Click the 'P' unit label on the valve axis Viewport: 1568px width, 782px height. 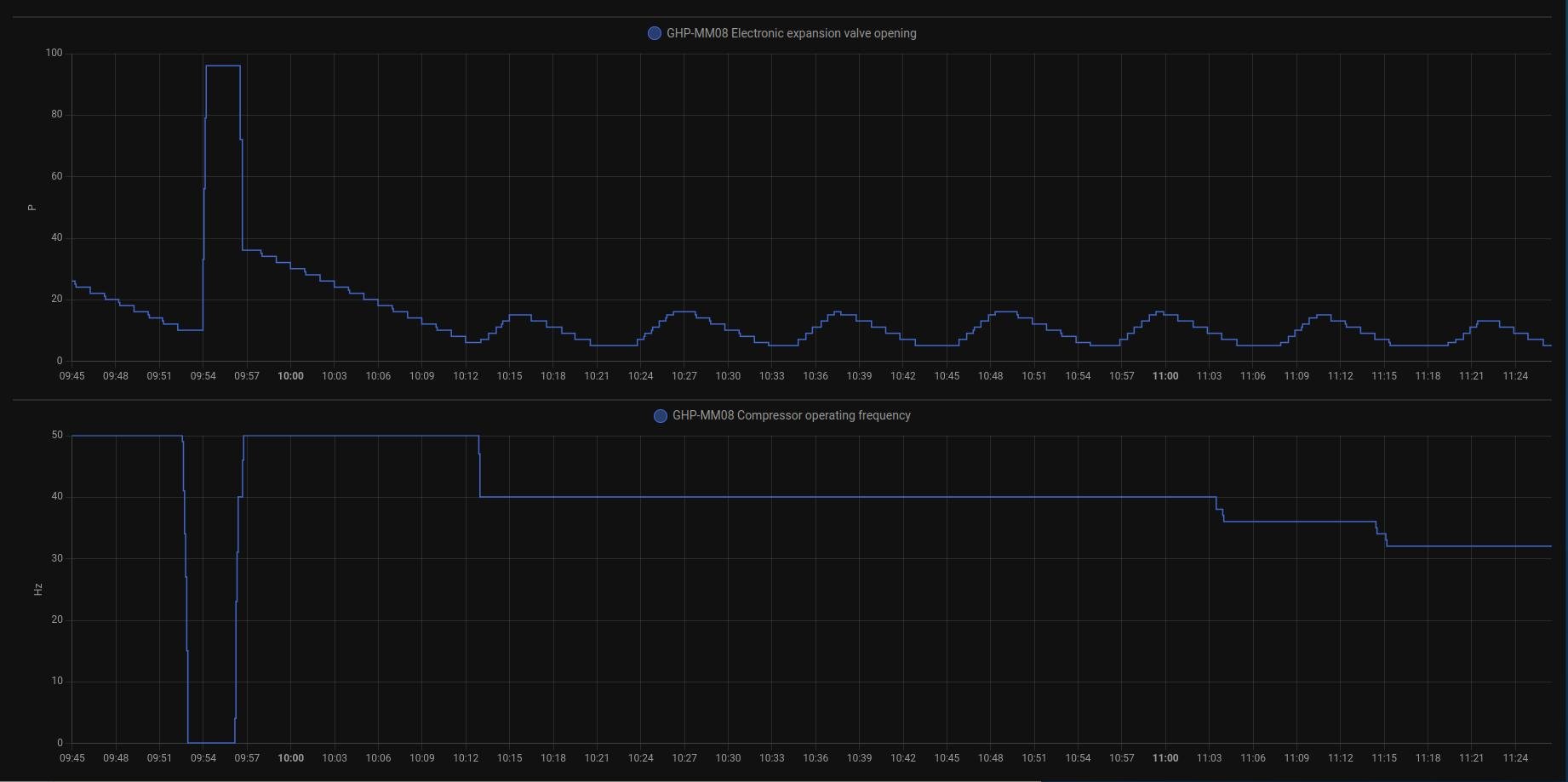coord(32,208)
